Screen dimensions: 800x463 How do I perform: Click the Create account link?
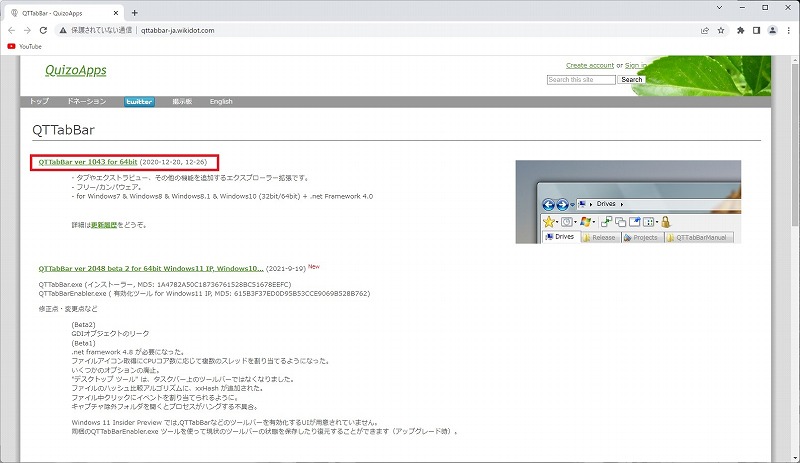(590, 65)
